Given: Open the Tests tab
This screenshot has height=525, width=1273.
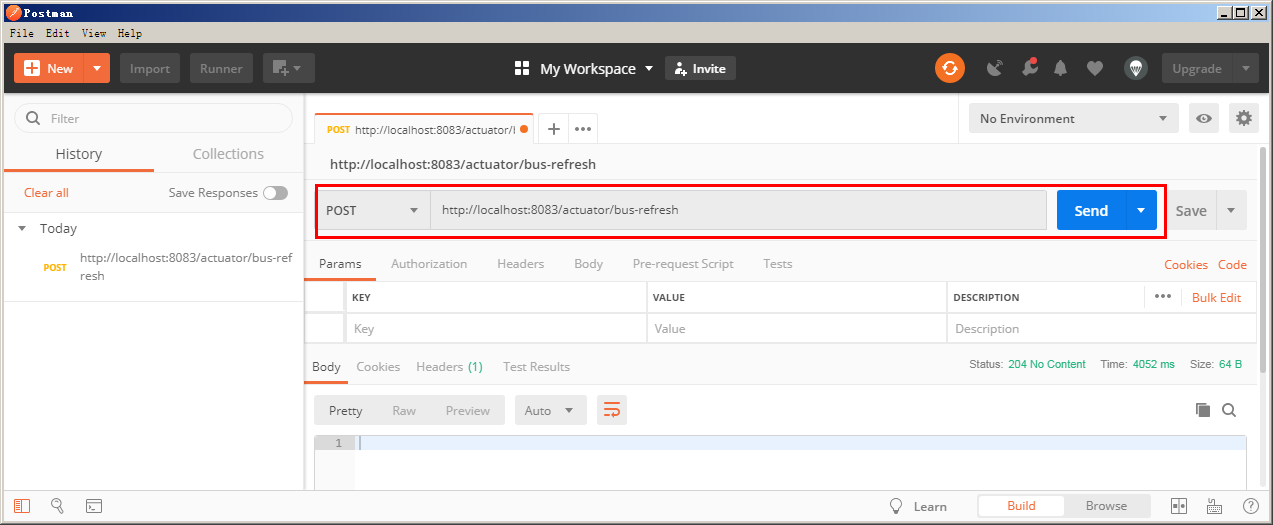Looking at the screenshot, I should pos(777,264).
